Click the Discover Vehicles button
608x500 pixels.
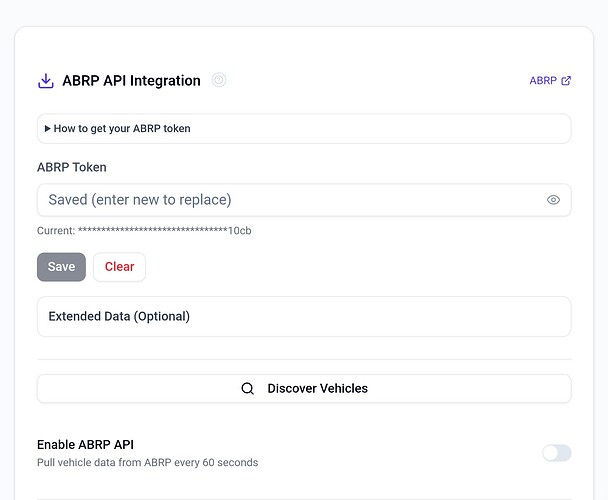coord(304,388)
